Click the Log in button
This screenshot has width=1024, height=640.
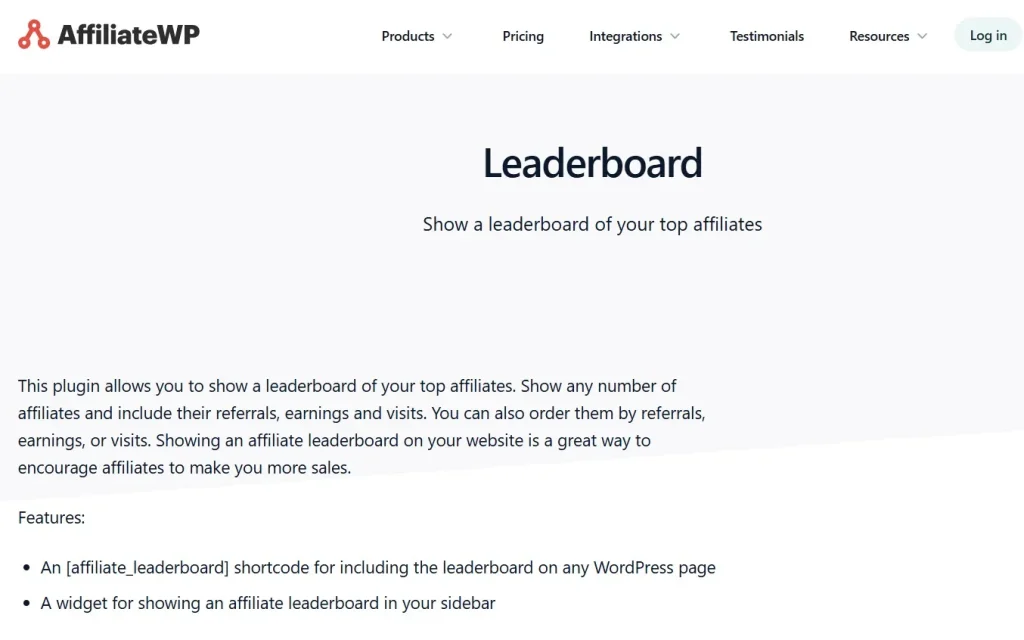[987, 34]
